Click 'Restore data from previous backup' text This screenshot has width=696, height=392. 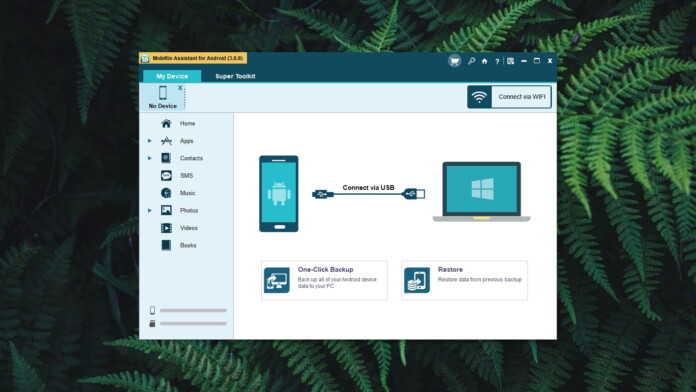[x=480, y=280]
